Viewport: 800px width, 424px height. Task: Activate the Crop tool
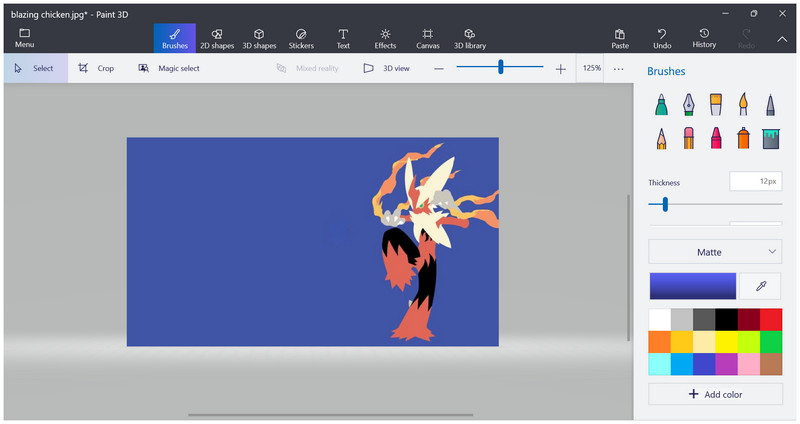point(96,68)
